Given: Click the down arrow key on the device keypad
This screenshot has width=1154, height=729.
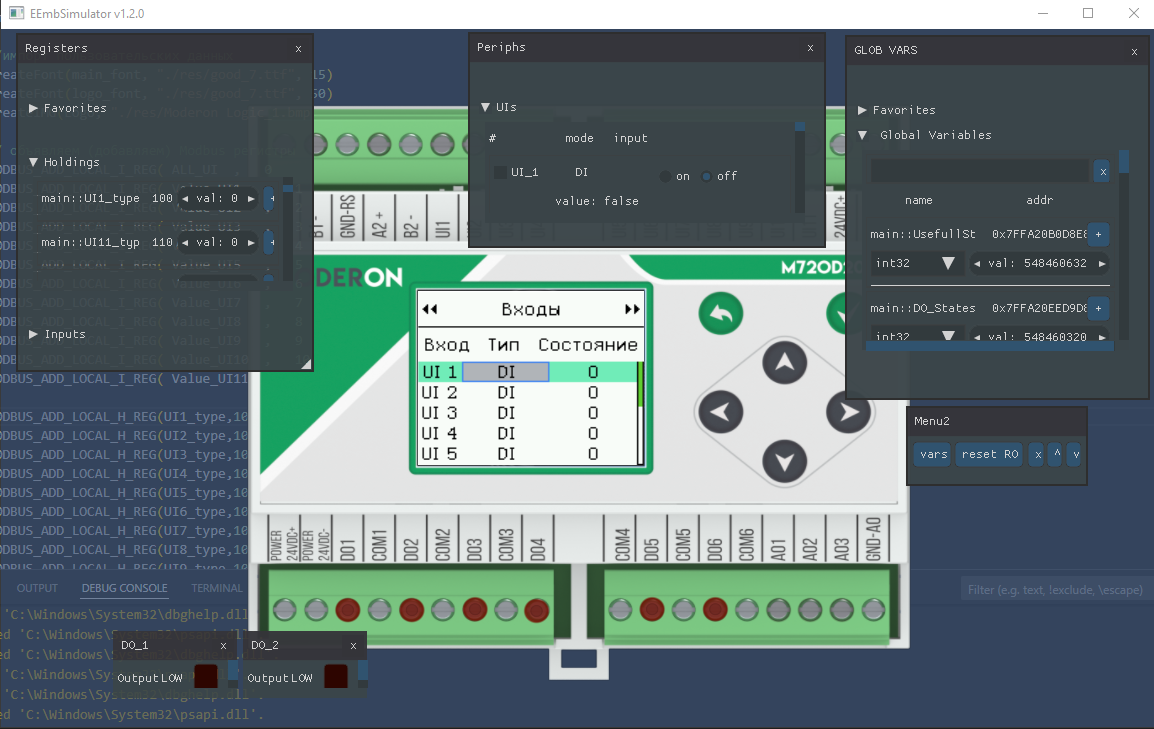Looking at the screenshot, I should (785, 462).
